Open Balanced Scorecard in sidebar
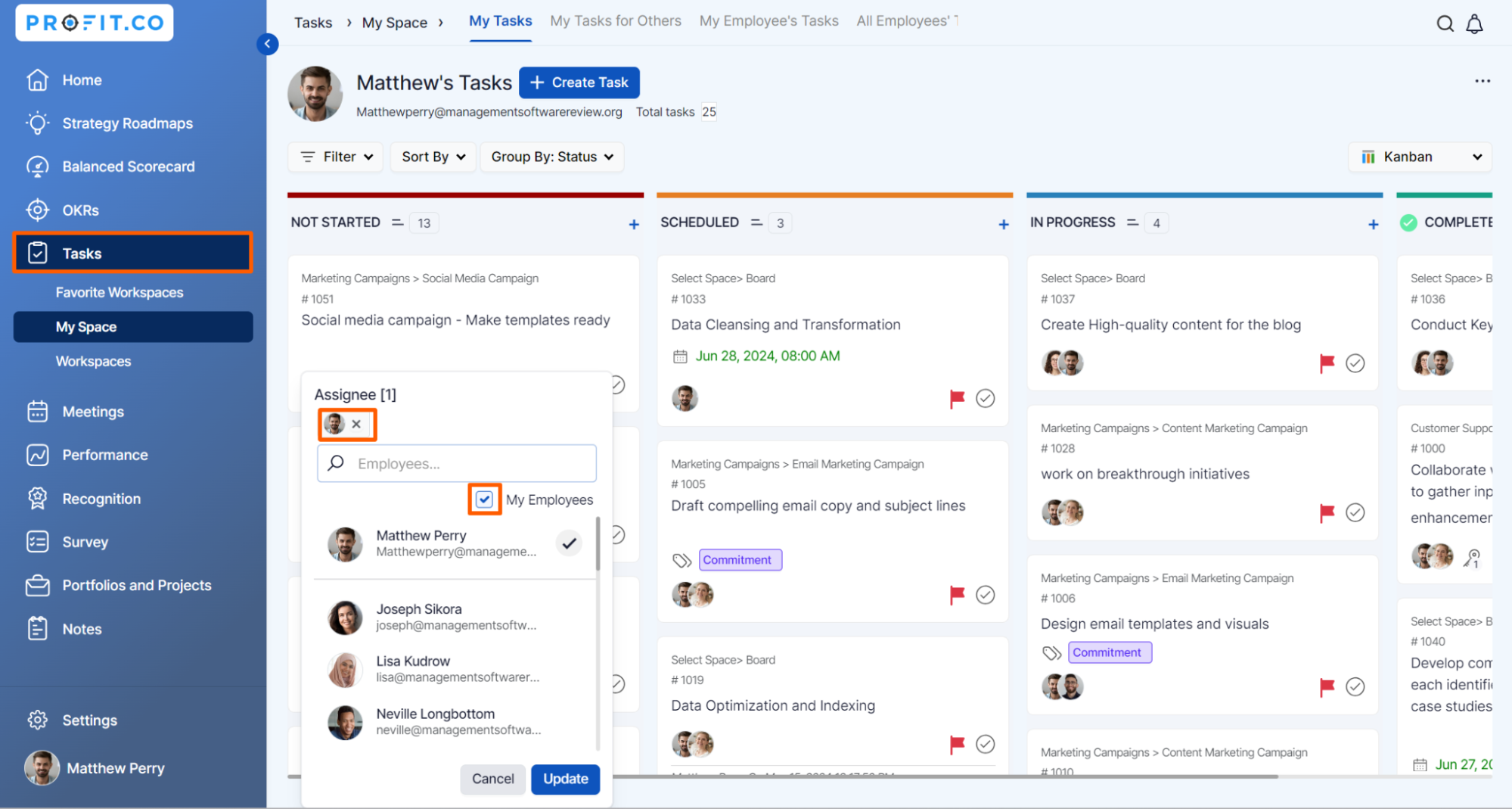This screenshot has width=1512, height=809. coord(128,166)
